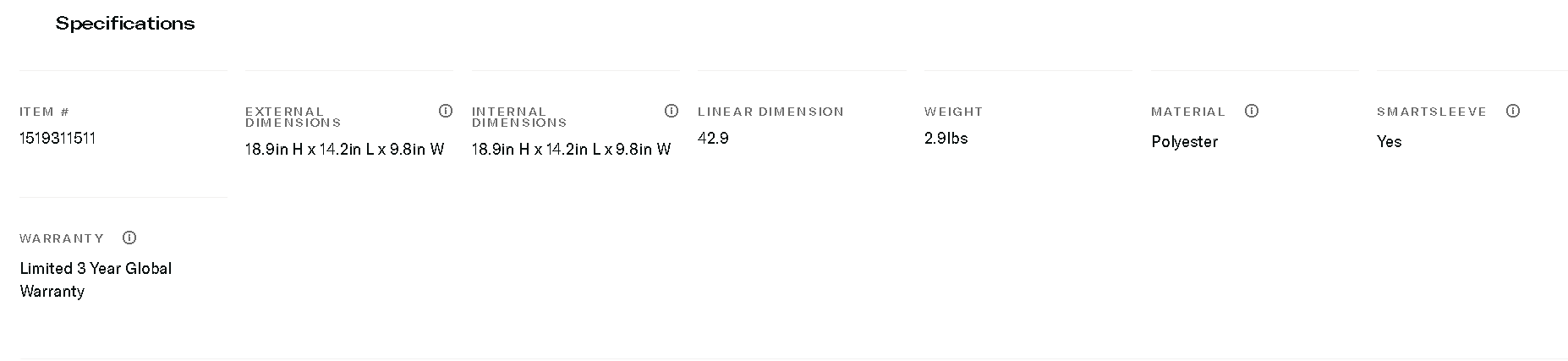
Task: Click the info icon beside Material
Action: point(1252,111)
